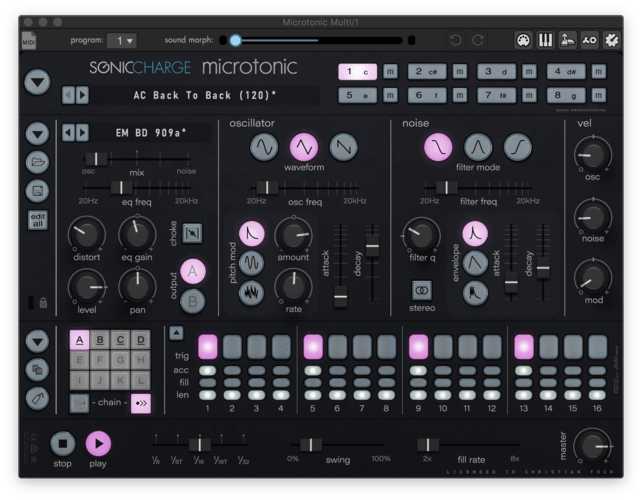Select drum channel 3 d
Image resolution: width=642 pixels, height=500 pixels.
coord(497,72)
